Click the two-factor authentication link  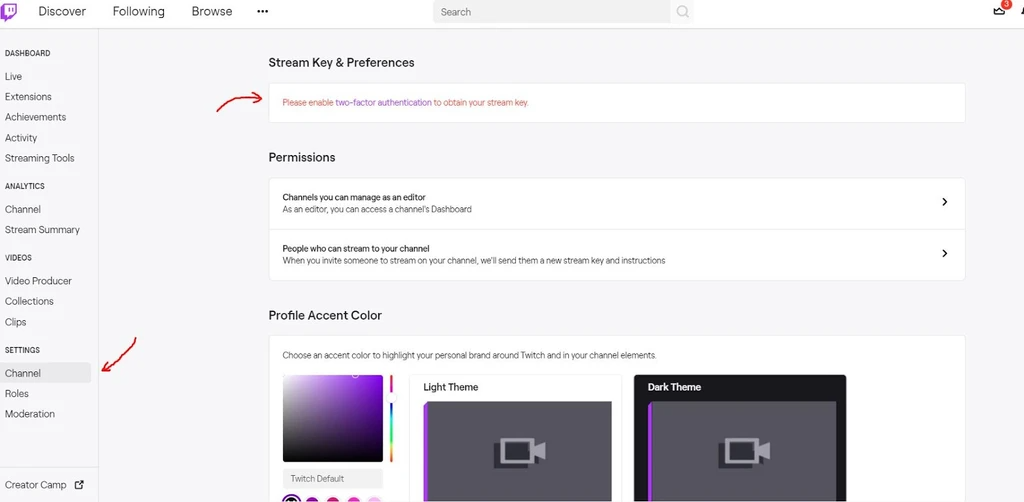click(x=383, y=103)
